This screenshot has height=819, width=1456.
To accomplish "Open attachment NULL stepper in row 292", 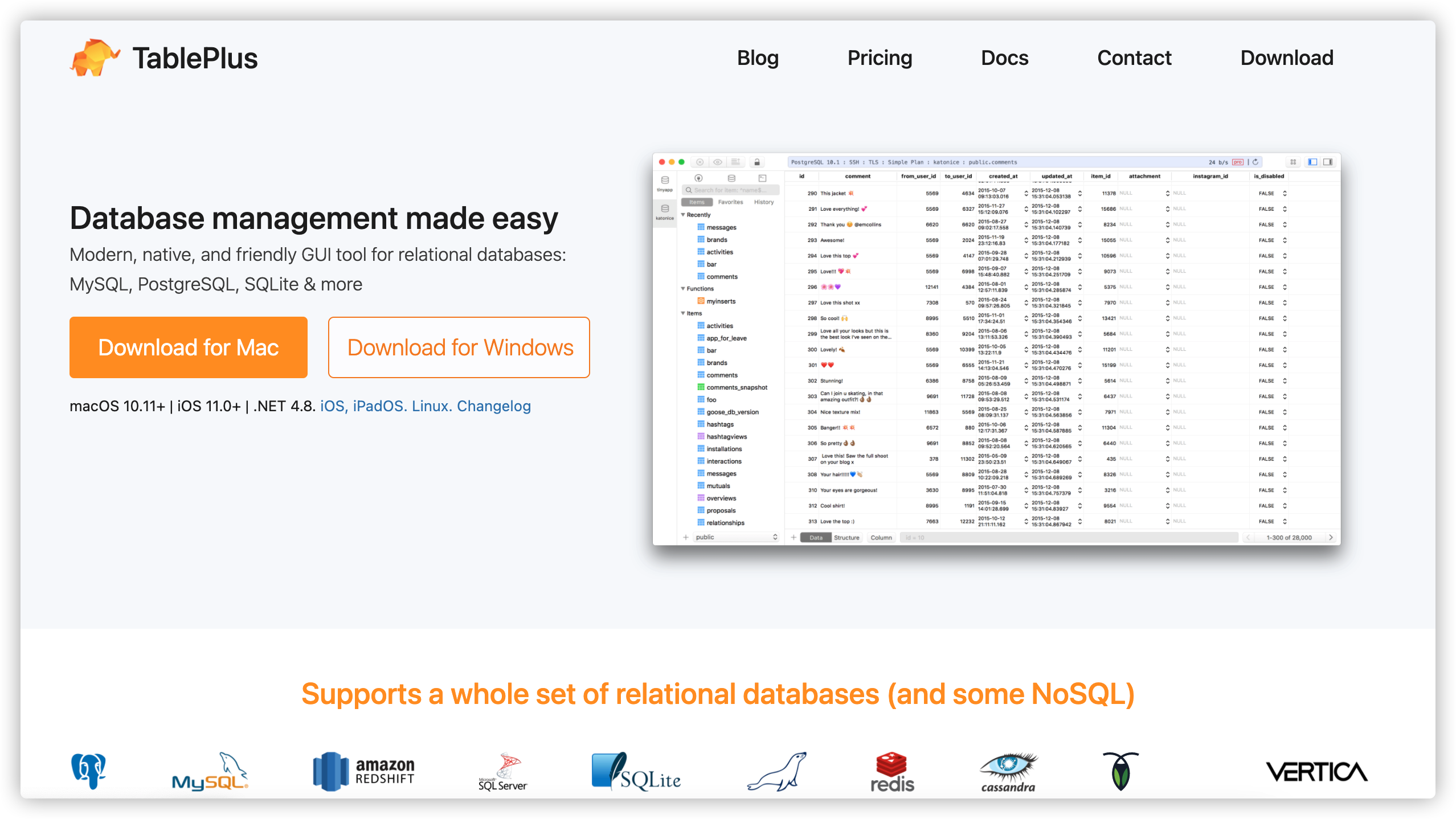I will pos(1167,224).
